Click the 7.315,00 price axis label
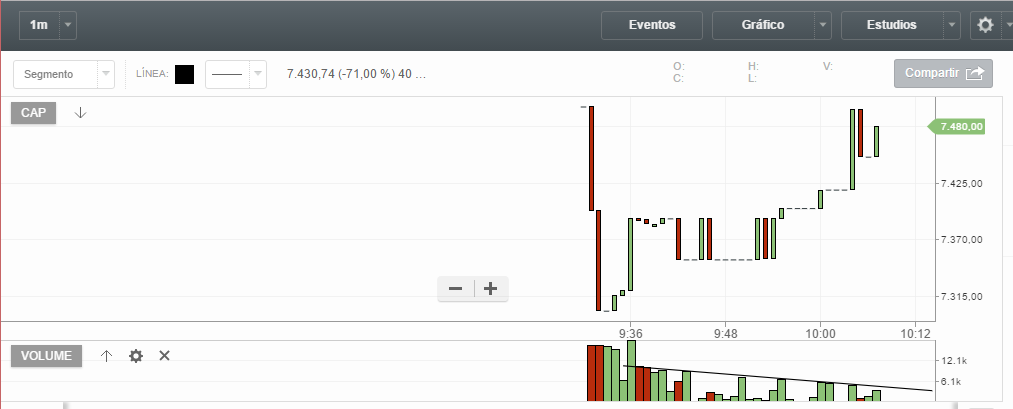1013x409 pixels. coord(962,297)
